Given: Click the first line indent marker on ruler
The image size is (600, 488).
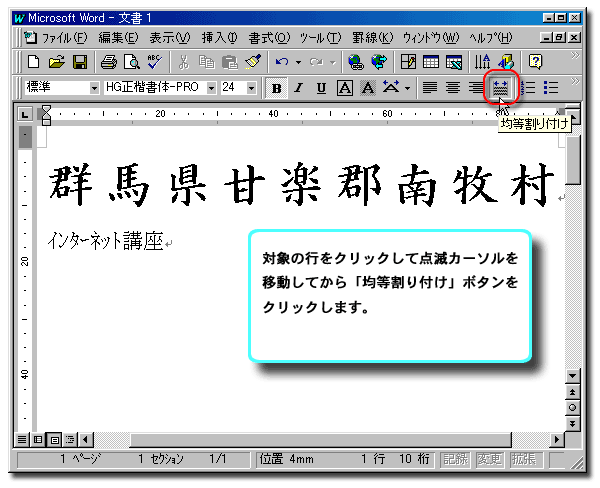Looking at the screenshot, I should click(x=46, y=109).
